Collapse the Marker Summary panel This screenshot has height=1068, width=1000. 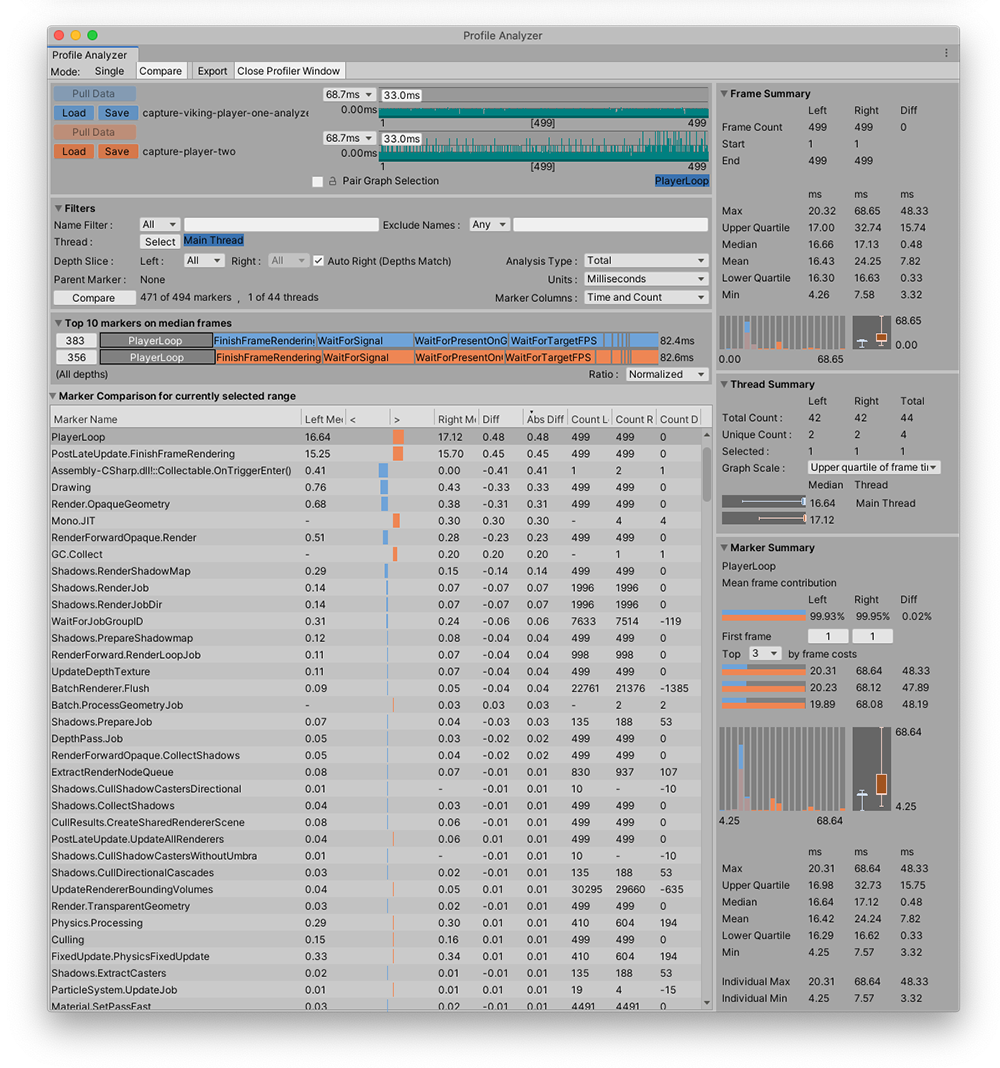point(723,547)
